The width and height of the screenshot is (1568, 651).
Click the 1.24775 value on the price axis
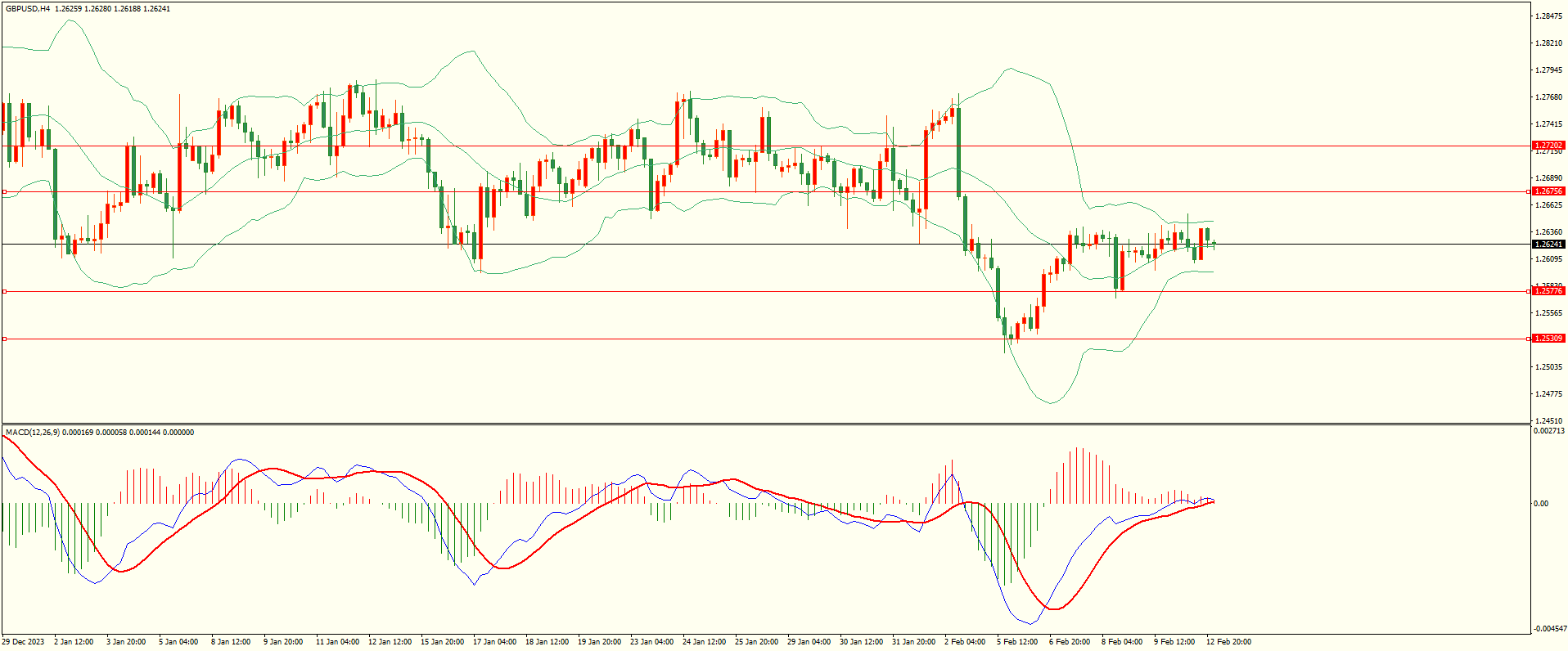tap(1550, 394)
